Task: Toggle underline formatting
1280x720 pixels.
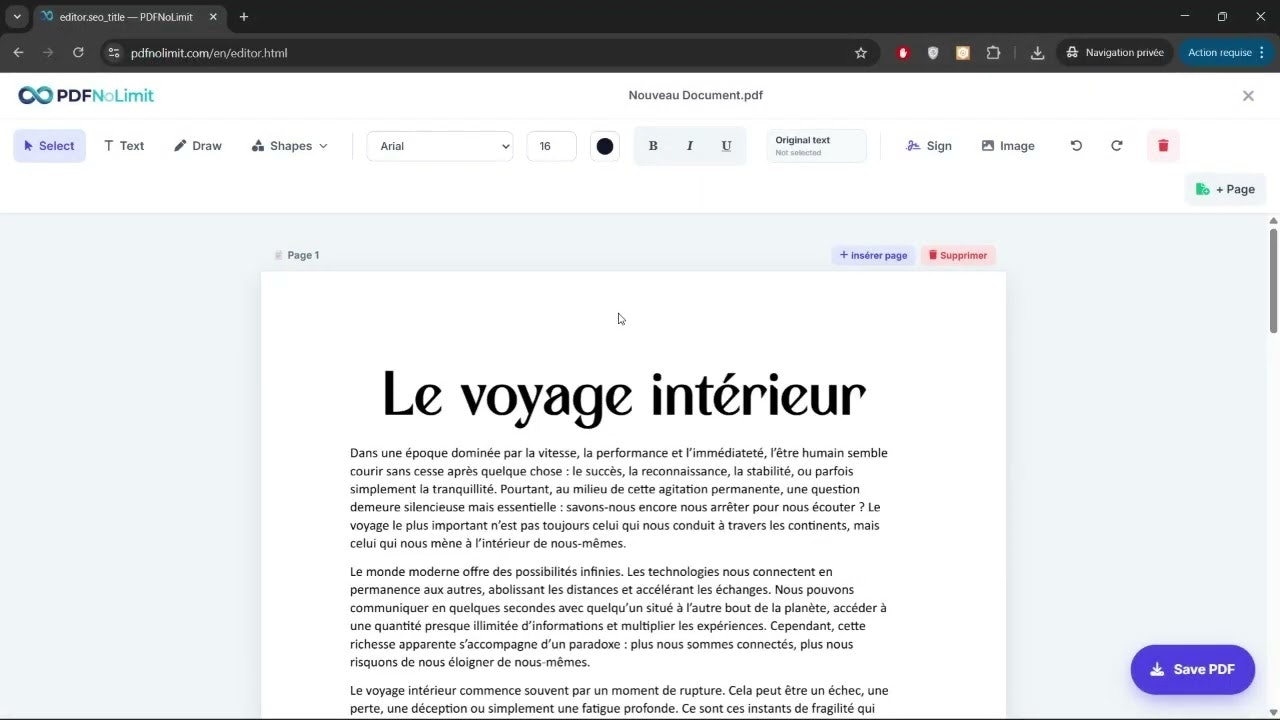Action: 726,145
